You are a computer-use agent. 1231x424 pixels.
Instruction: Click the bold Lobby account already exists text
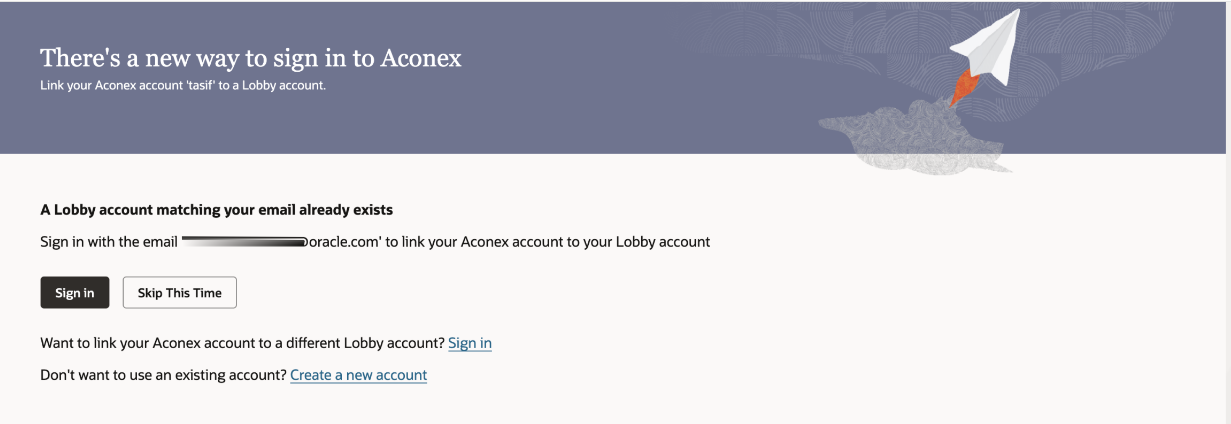(217, 210)
